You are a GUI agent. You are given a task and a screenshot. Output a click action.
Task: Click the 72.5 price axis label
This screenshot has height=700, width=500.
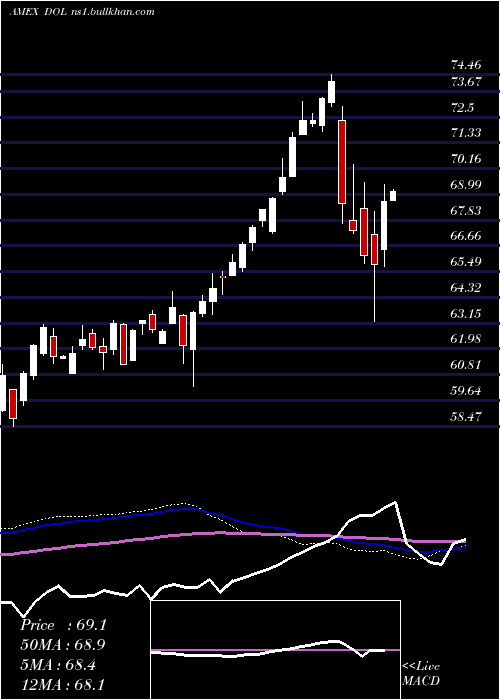(x=462, y=108)
